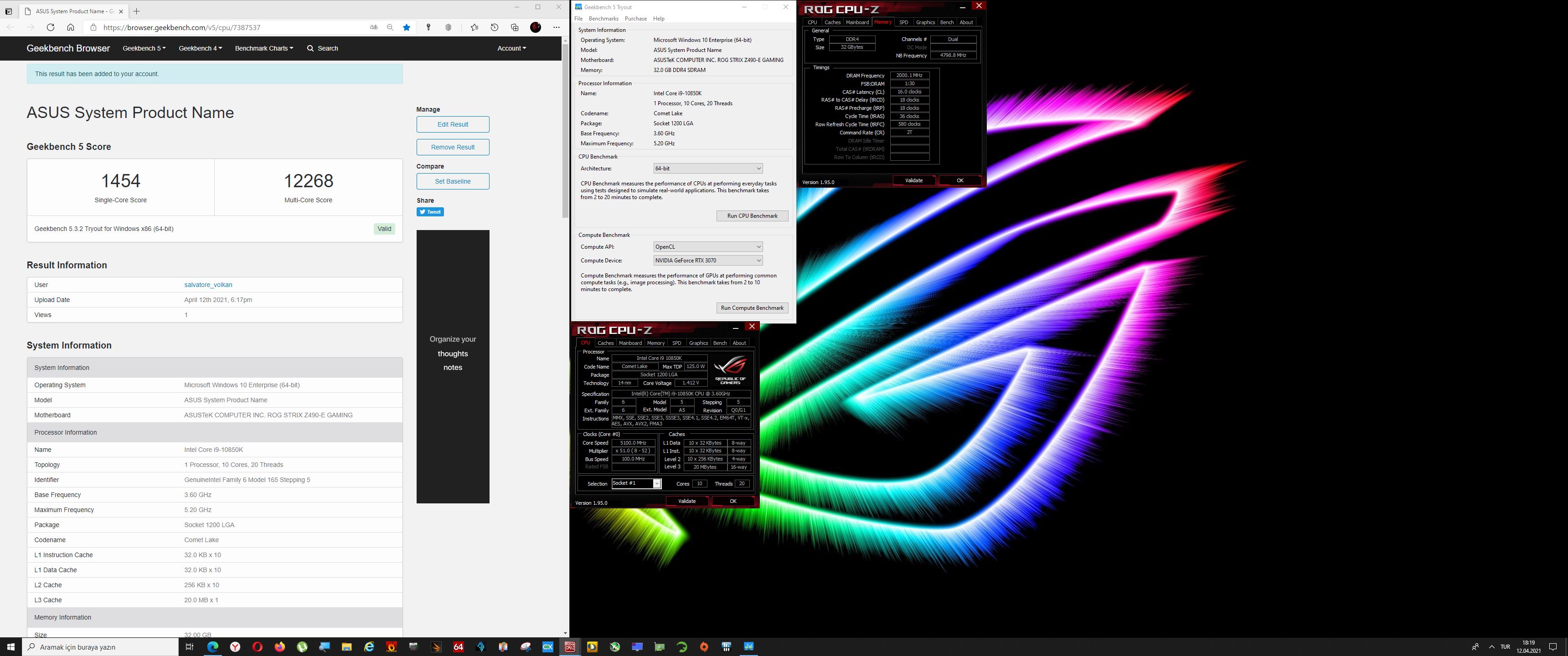Open the Compute API OpenCL dropdown

point(708,247)
